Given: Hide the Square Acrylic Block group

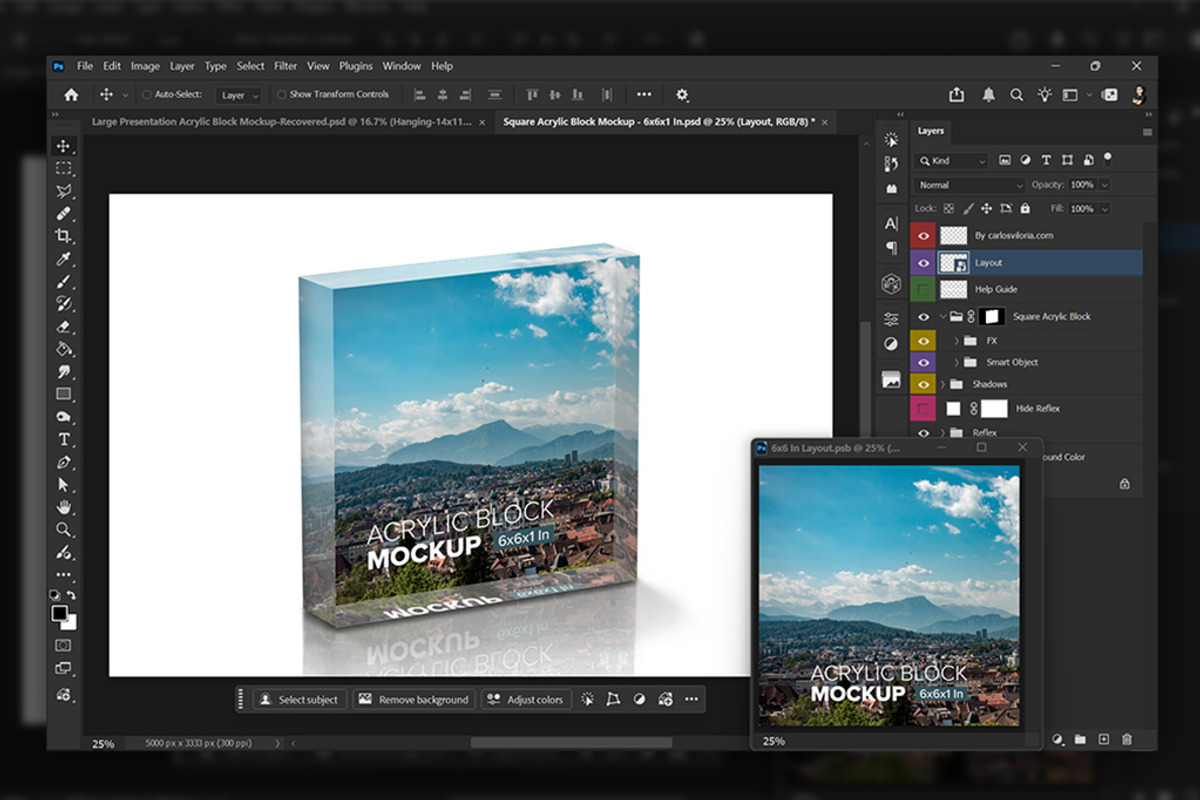Looking at the screenshot, I should click(923, 317).
